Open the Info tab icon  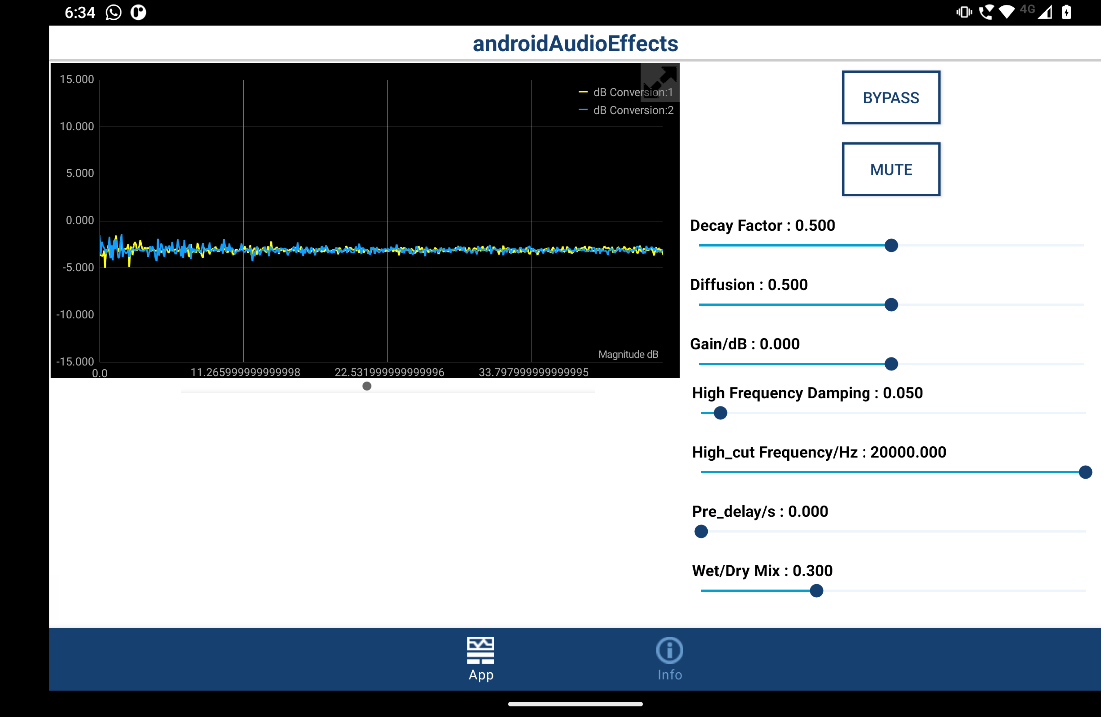pyautogui.click(x=669, y=651)
